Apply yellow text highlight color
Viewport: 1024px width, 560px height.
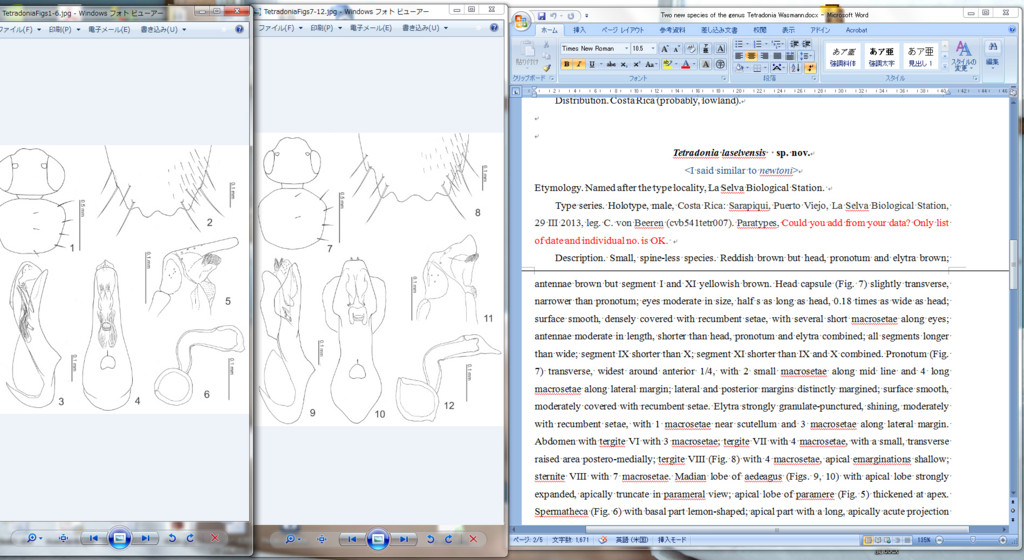pyautogui.click(x=667, y=64)
